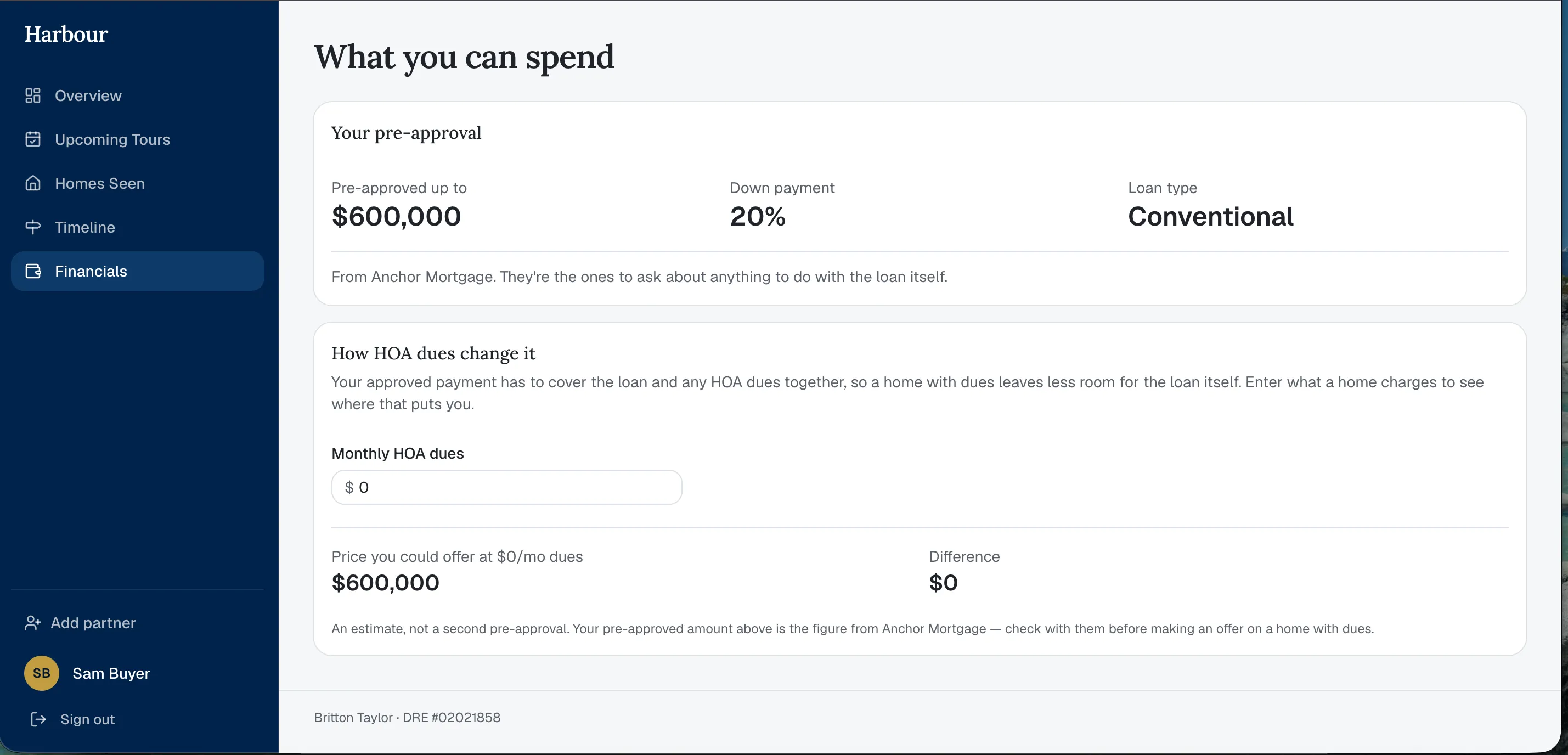The image size is (1568, 755).
Task: Click the Add partner link
Action: 80,623
